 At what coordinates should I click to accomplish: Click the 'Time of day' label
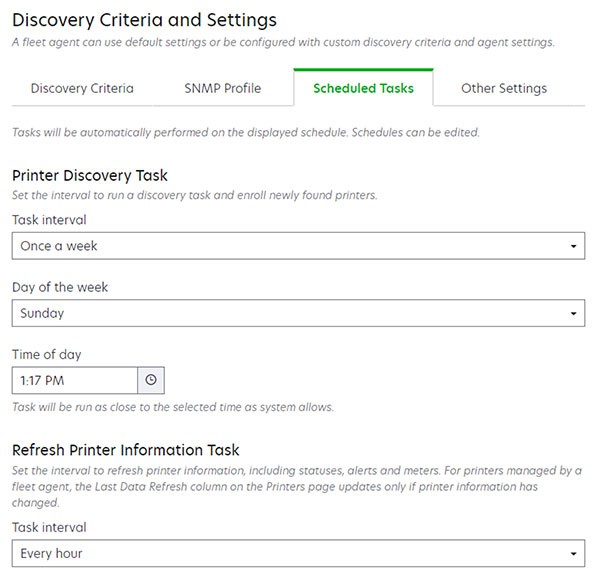pyautogui.click(x=47, y=354)
